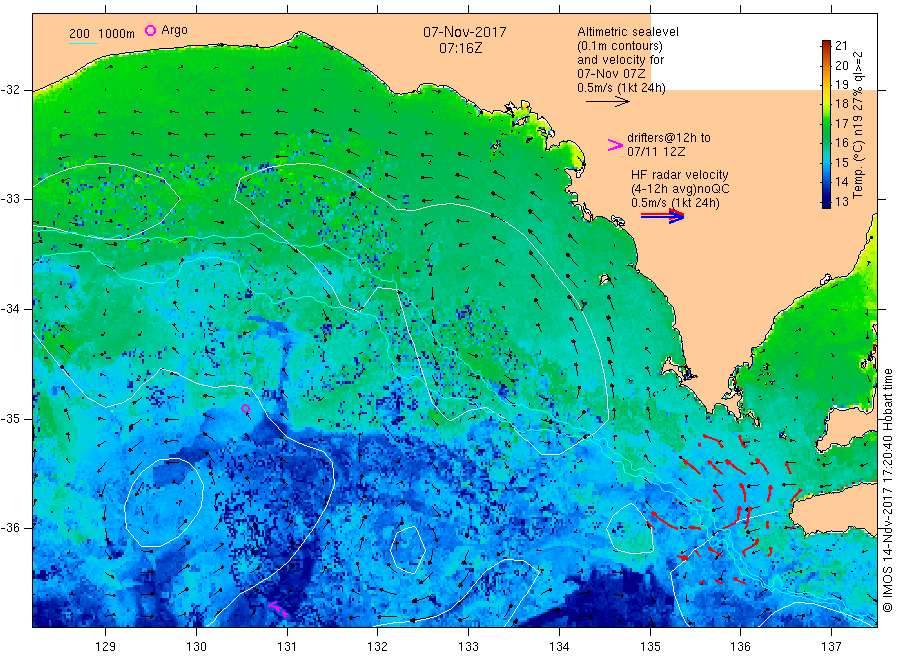The image size is (900, 660).
Task: Click the longitude label 131
Action: coord(287,646)
